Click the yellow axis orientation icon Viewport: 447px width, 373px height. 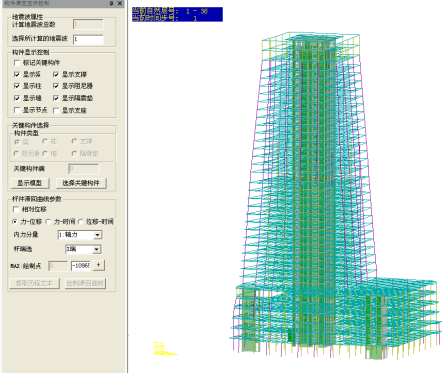coord(163,348)
